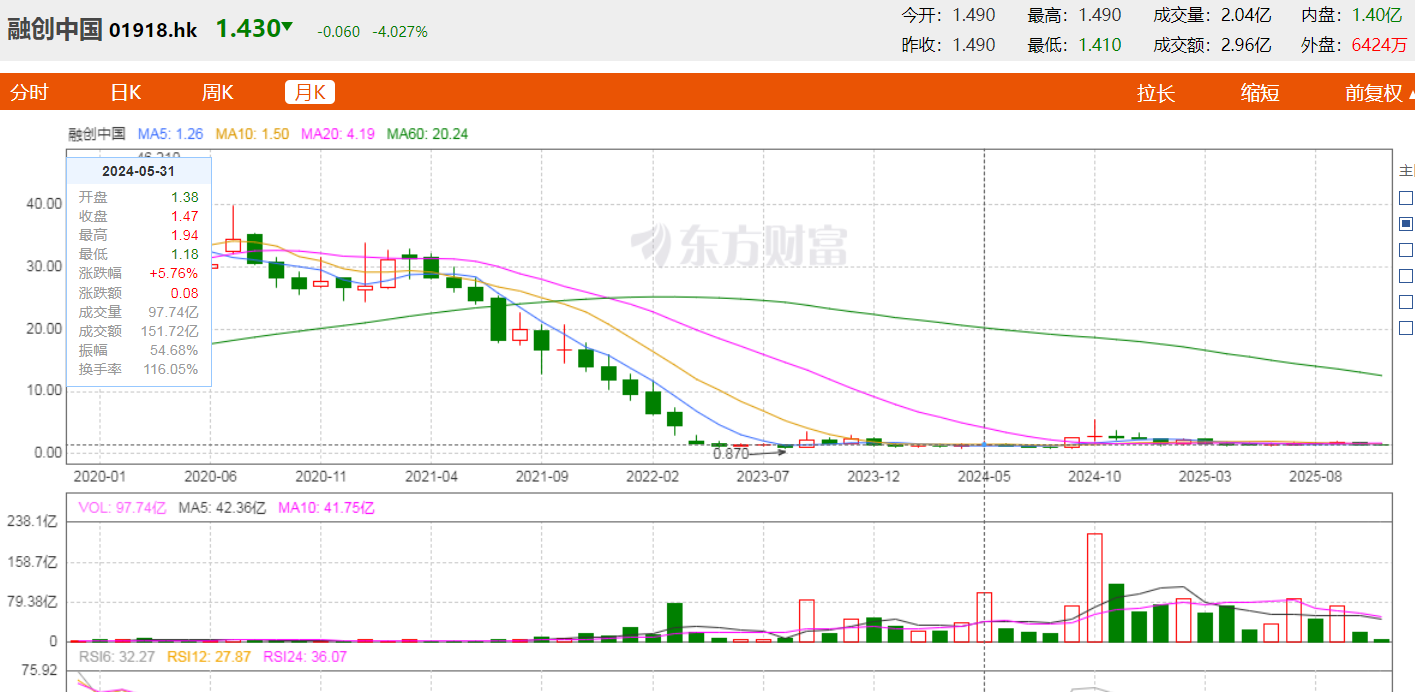
Task: Click the green down-triangle beside price 1.430
Action: pos(288,27)
